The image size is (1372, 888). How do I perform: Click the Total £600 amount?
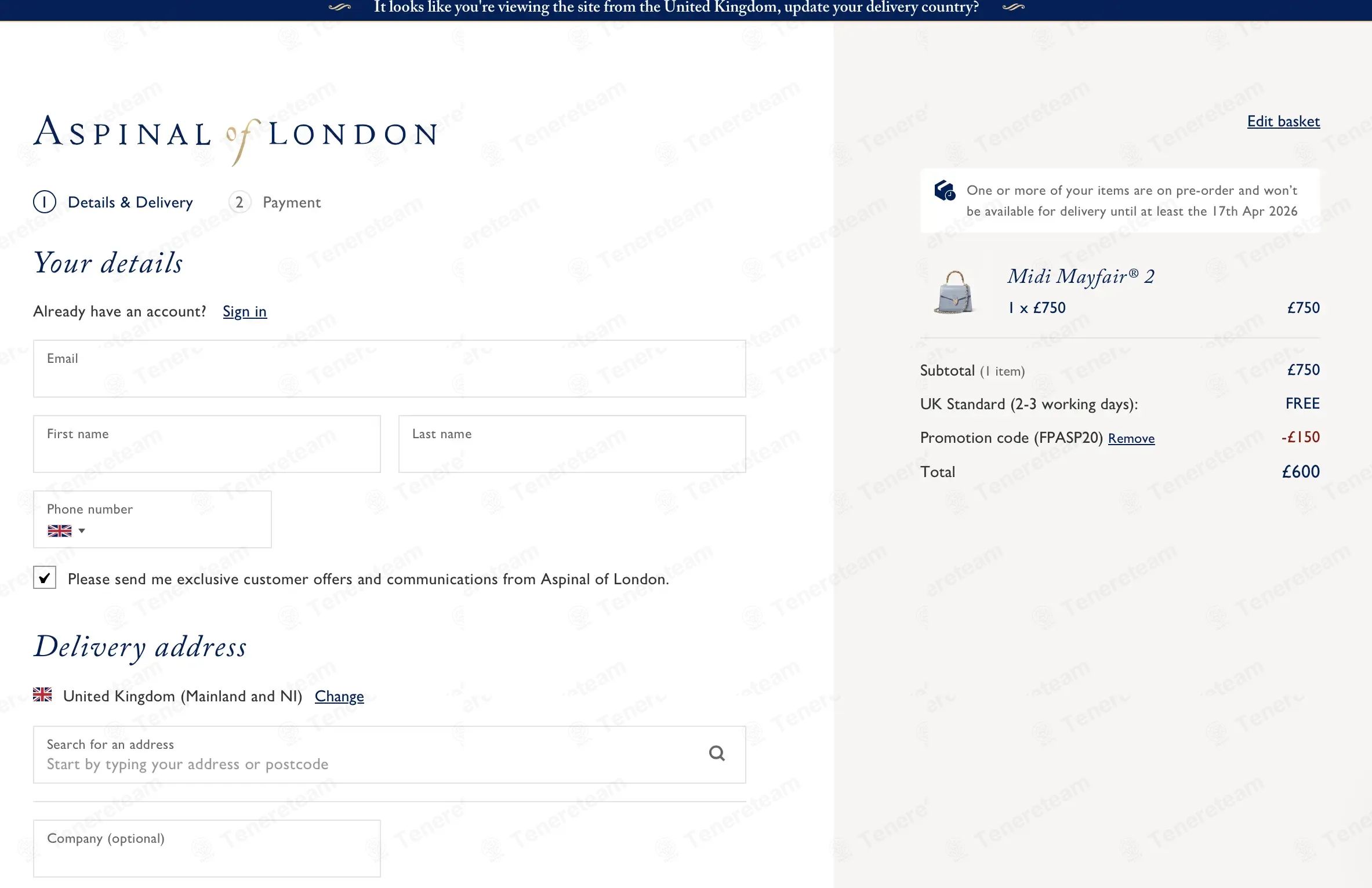tap(1301, 472)
